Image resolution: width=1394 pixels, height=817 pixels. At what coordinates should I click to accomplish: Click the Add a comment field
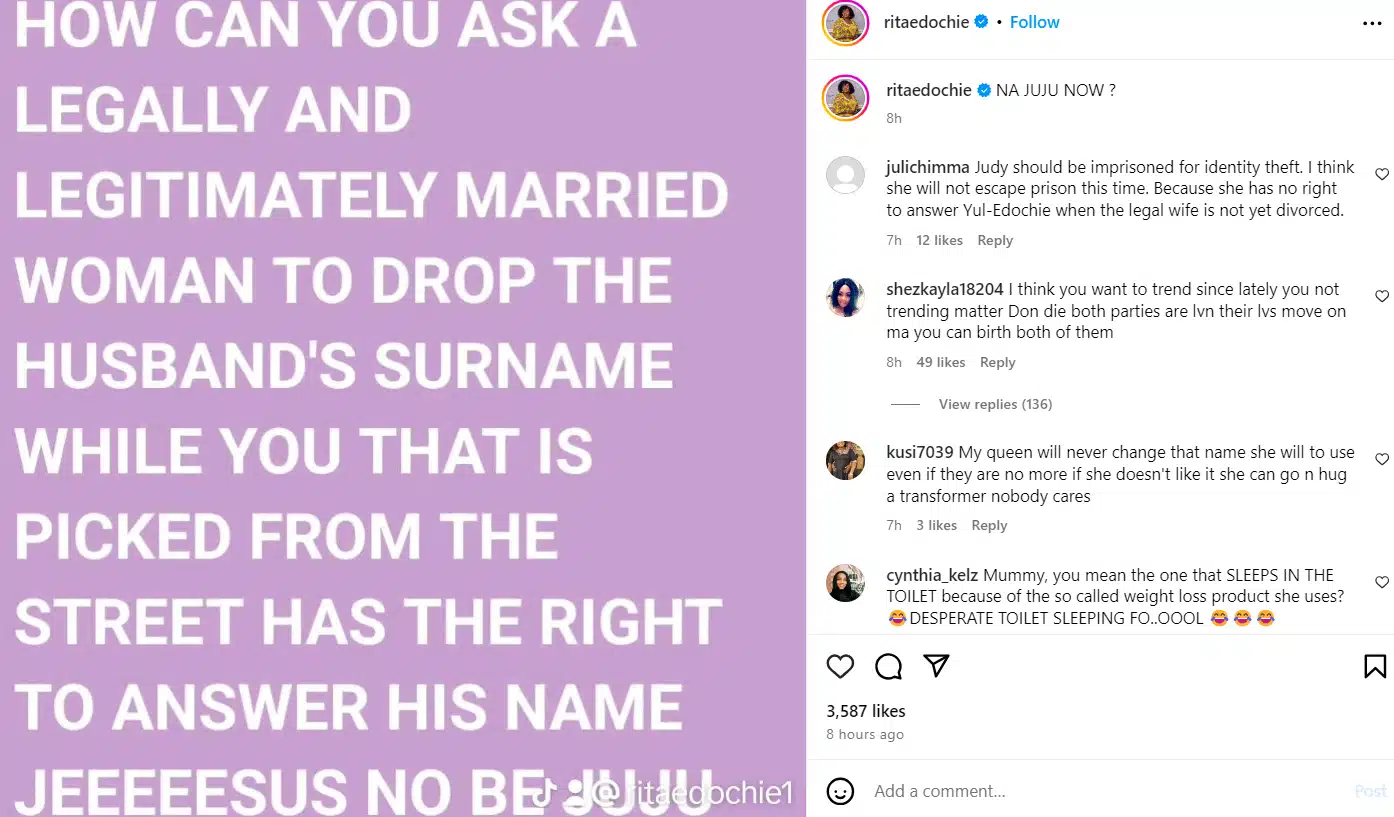click(1105, 791)
